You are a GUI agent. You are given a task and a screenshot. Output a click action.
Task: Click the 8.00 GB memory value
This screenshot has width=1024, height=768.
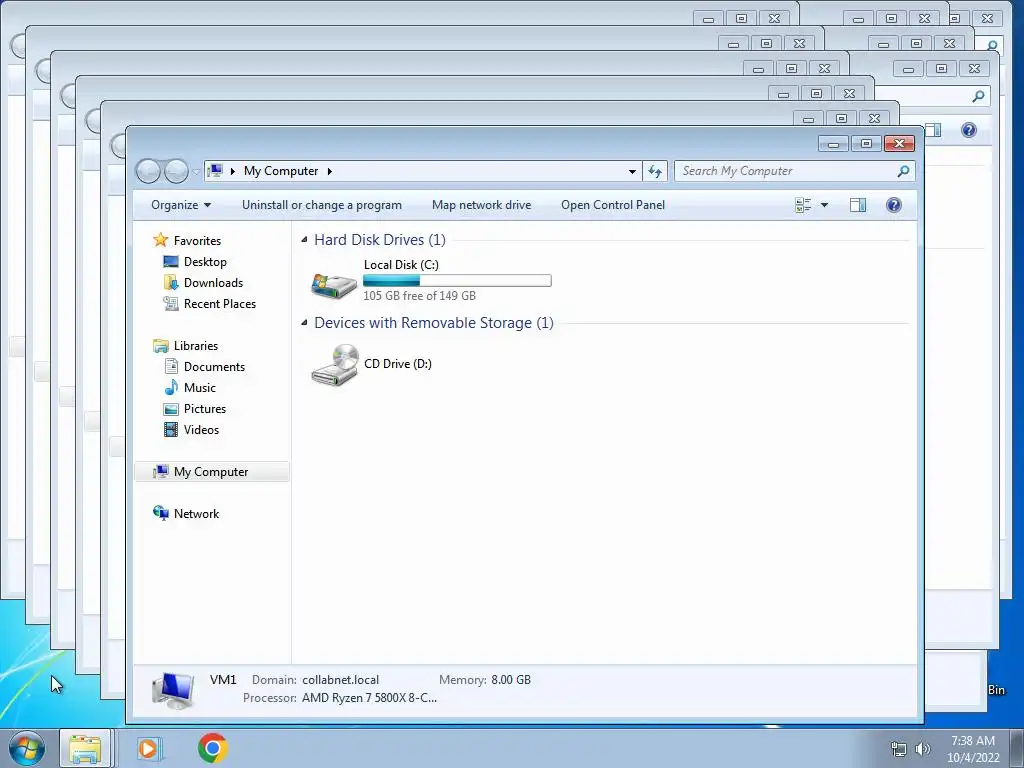click(x=511, y=680)
